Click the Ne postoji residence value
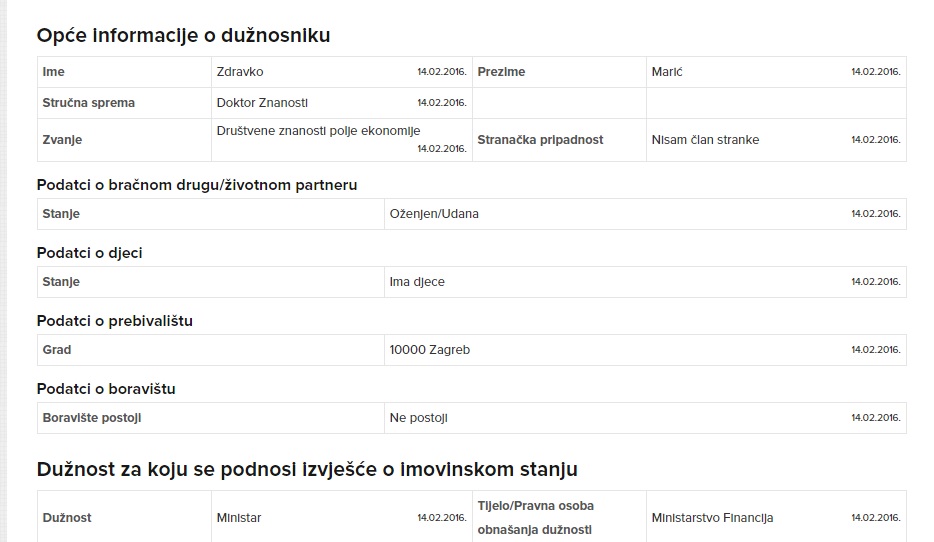The width and height of the screenshot is (934, 542). point(418,418)
